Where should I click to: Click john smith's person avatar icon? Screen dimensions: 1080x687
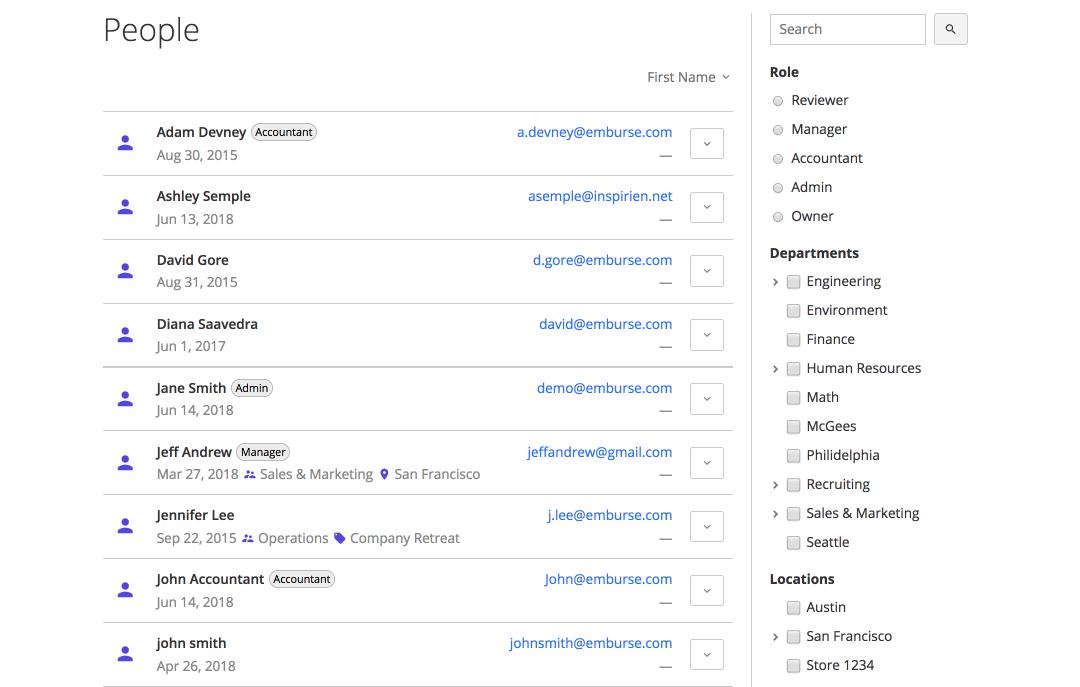[x=125, y=654]
